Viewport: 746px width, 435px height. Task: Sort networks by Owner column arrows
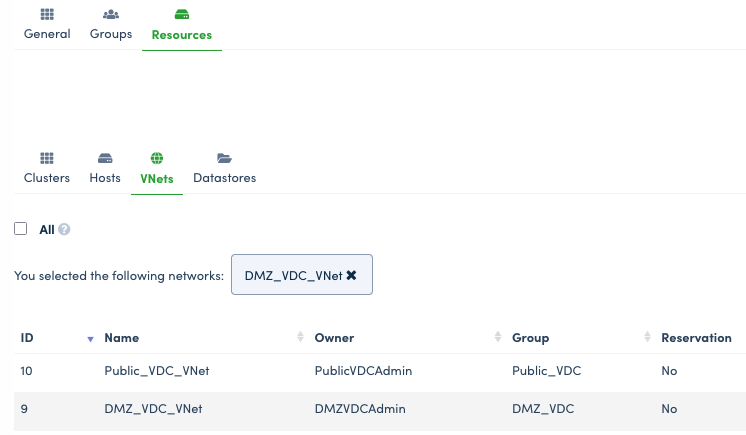pos(497,338)
